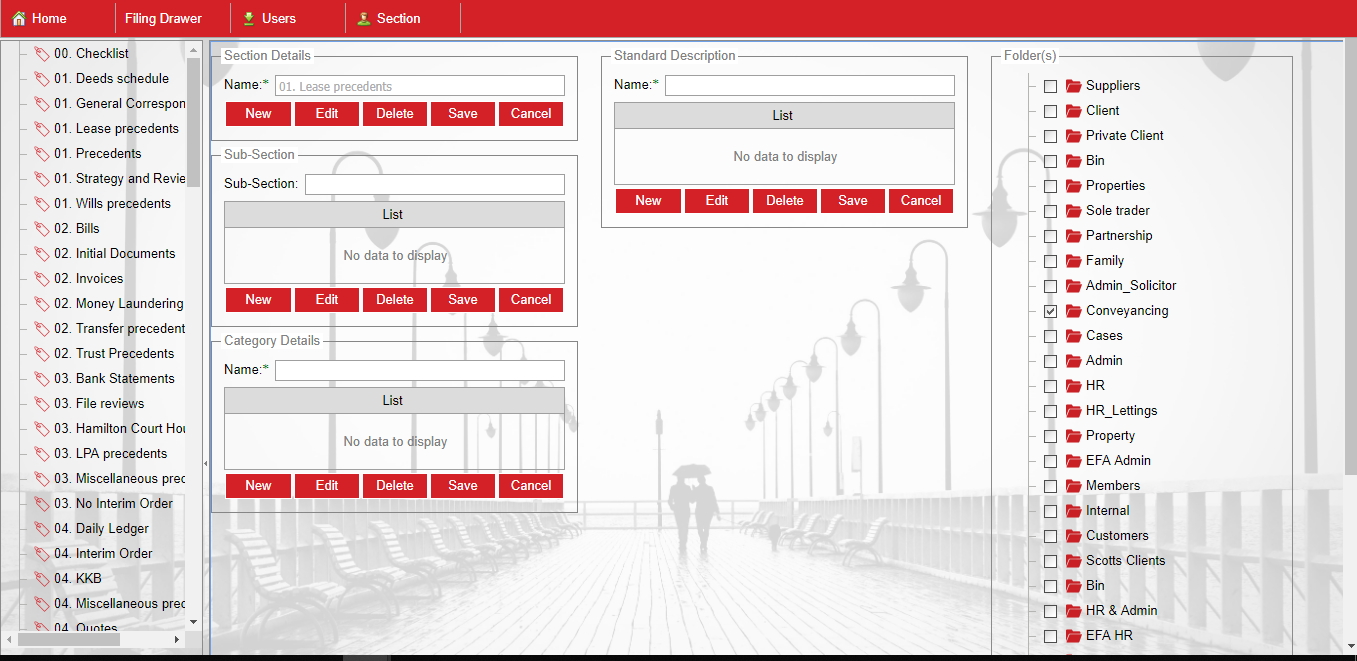Click tag icon beside 03. LPA precedents

(41, 454)
